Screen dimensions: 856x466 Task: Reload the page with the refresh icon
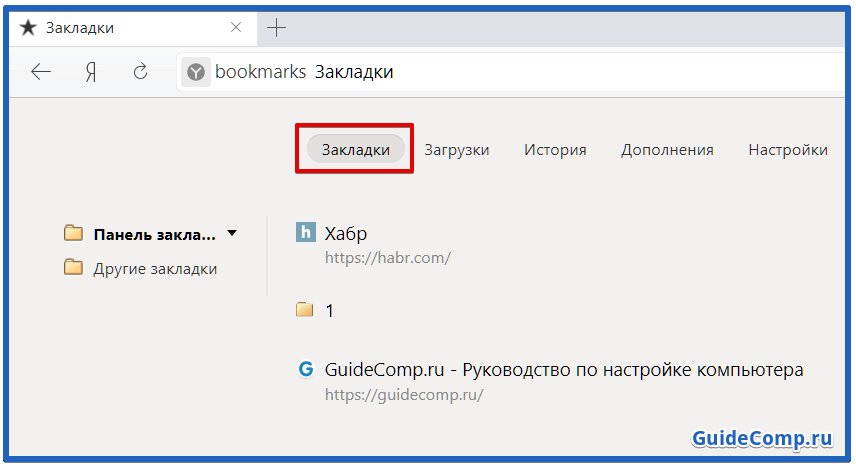[x=141, y=71]
